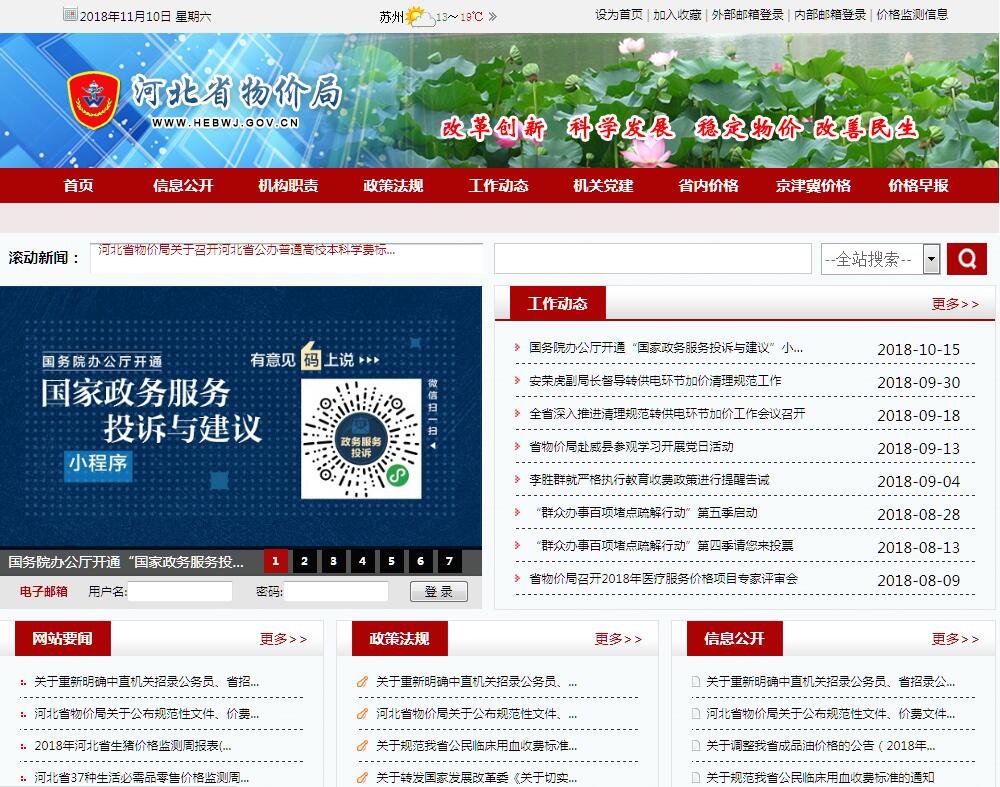The height and width of the screenshot is (787, 1000).
Task: Open the 机关党建 navigation item
Action: pos(603,186)
